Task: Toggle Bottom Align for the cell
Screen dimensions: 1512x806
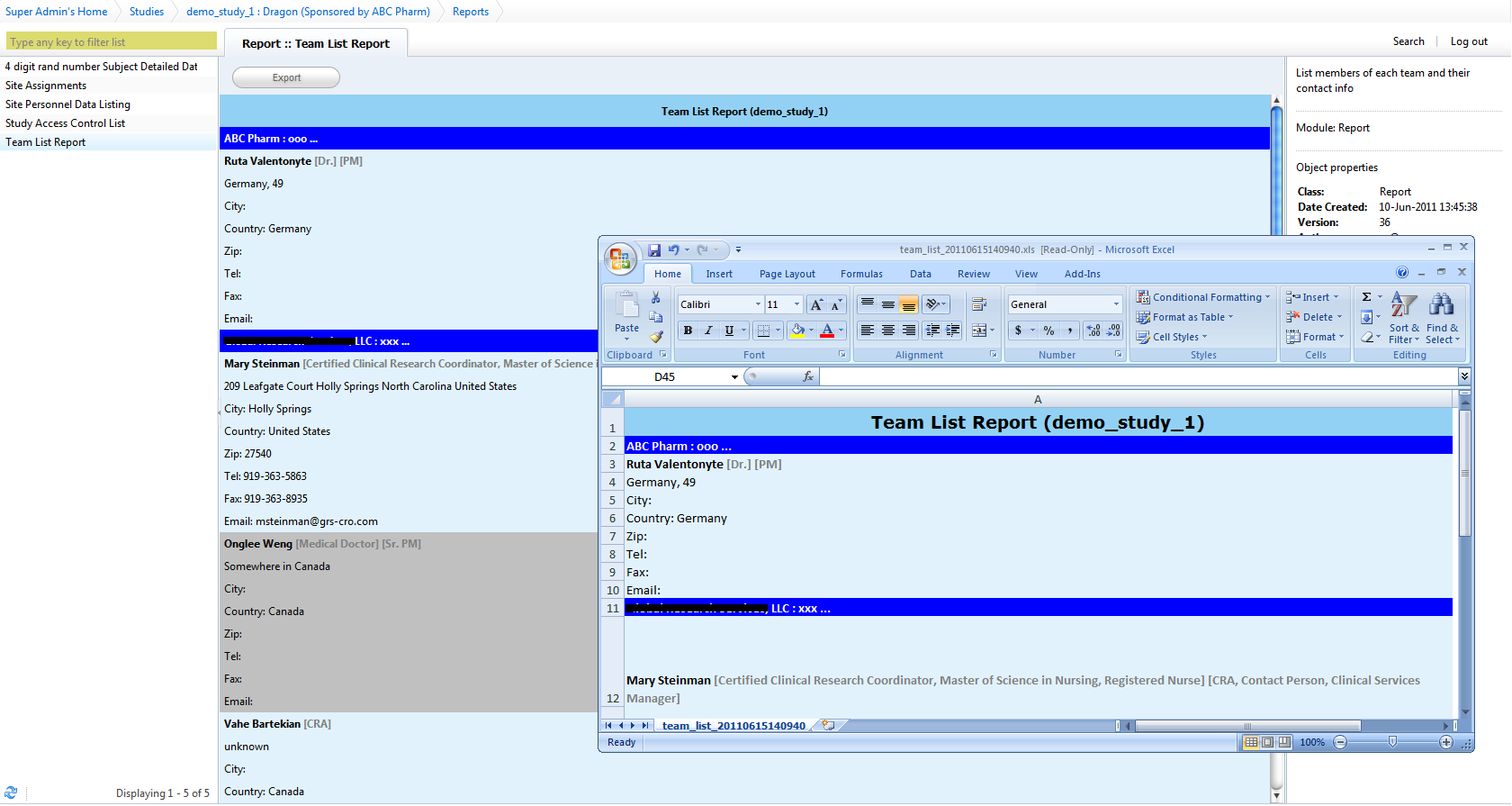Action: [909, 304]
